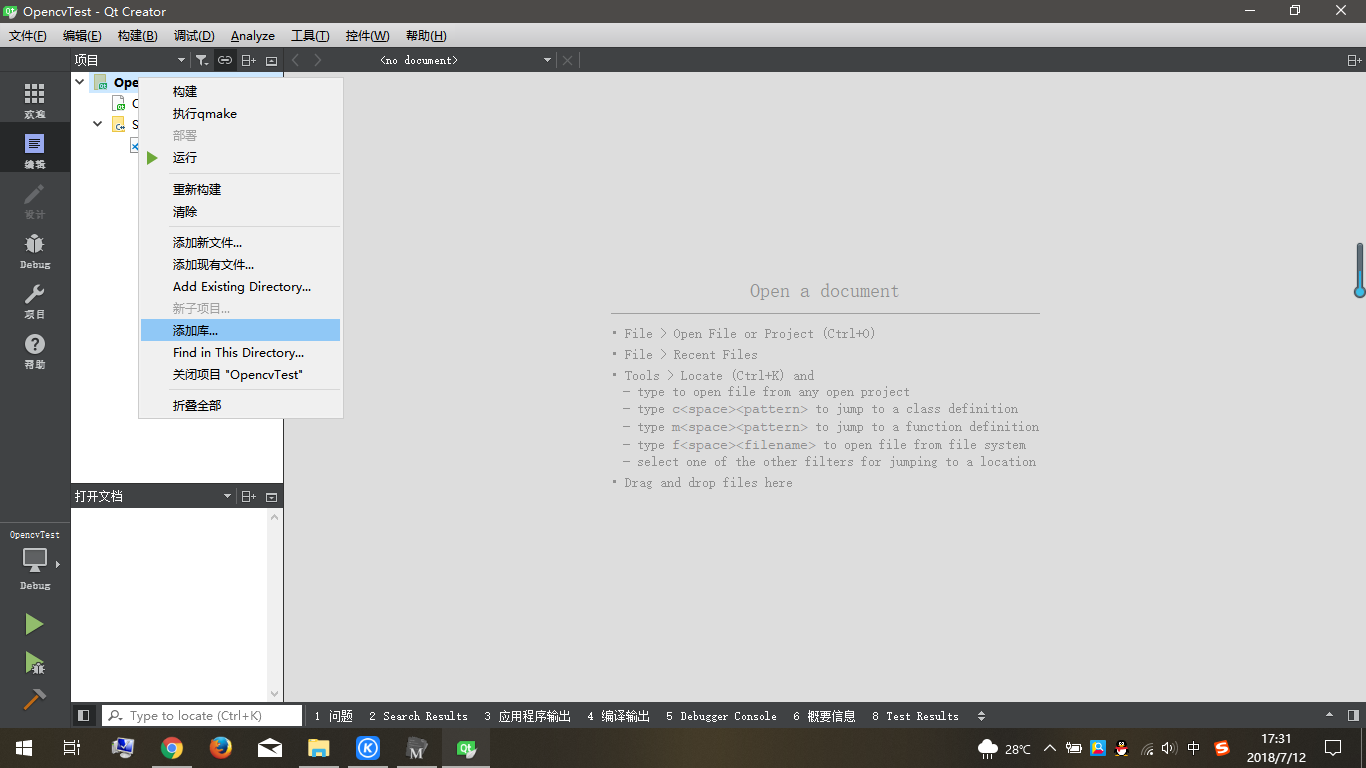
Task: Choose 运行 in the context menu
Action: coord(241,157)
